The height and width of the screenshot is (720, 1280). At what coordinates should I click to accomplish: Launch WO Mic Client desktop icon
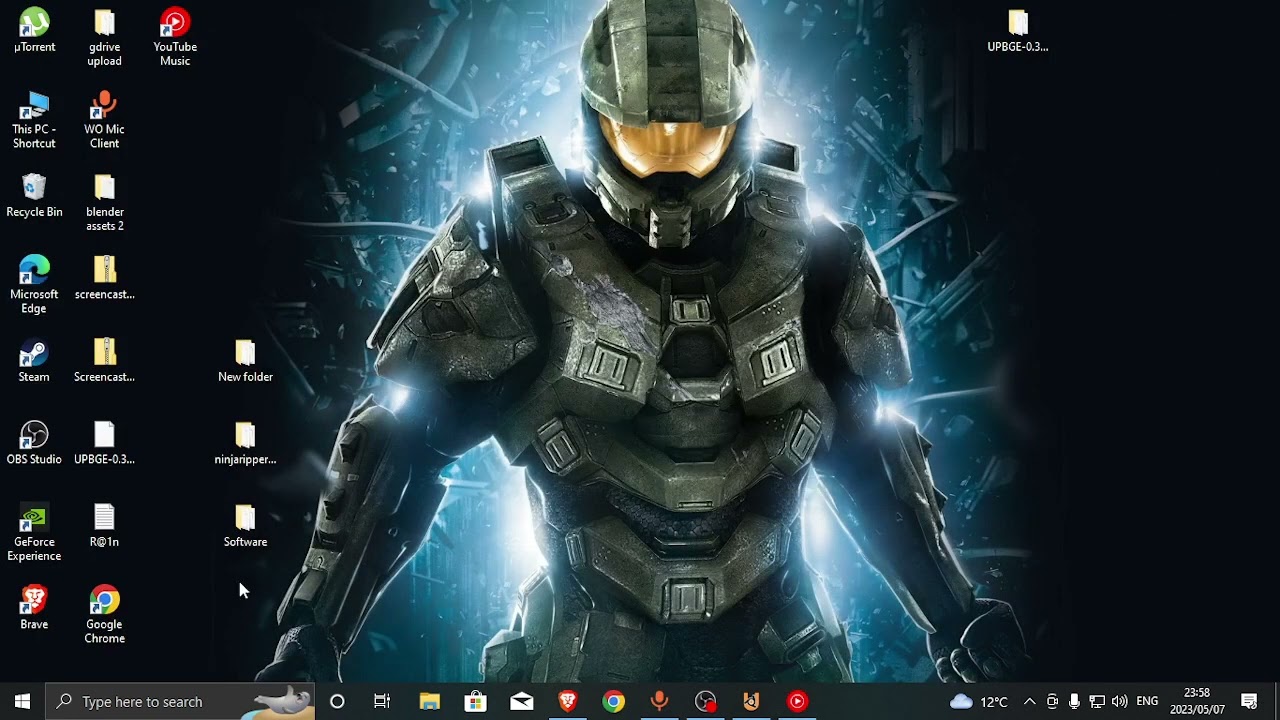(104, 120)
